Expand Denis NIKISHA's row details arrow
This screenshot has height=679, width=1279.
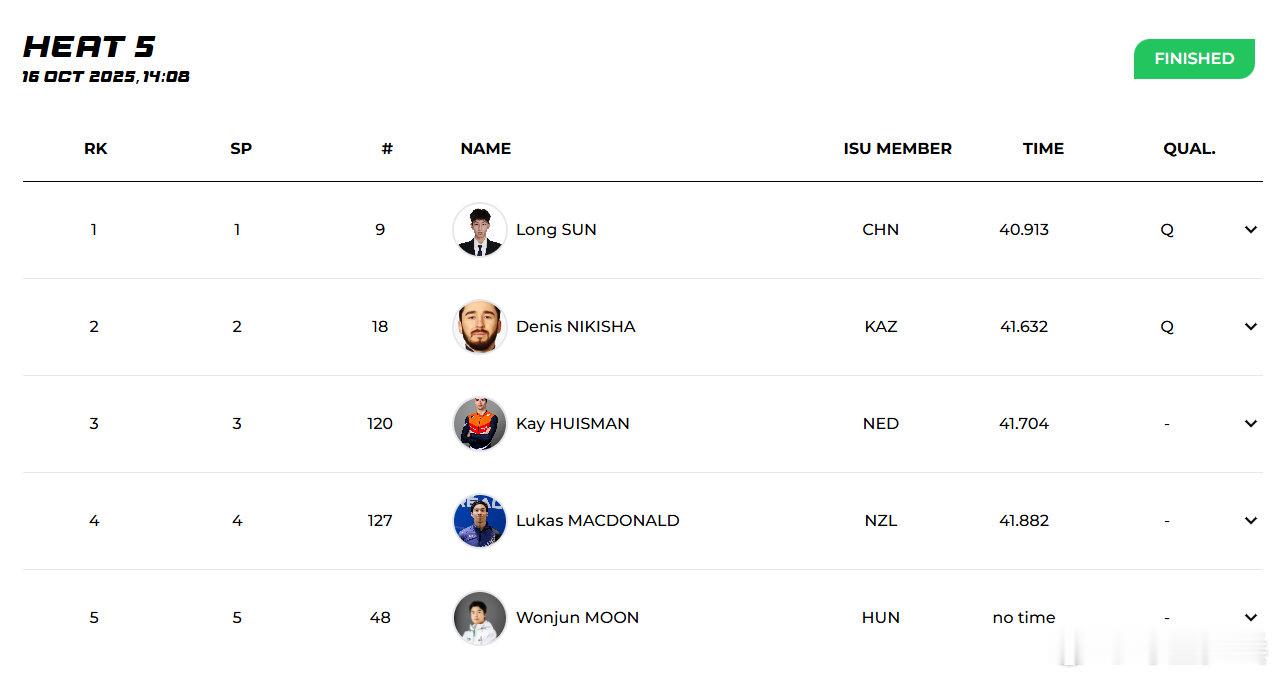tap(1250, 327)
